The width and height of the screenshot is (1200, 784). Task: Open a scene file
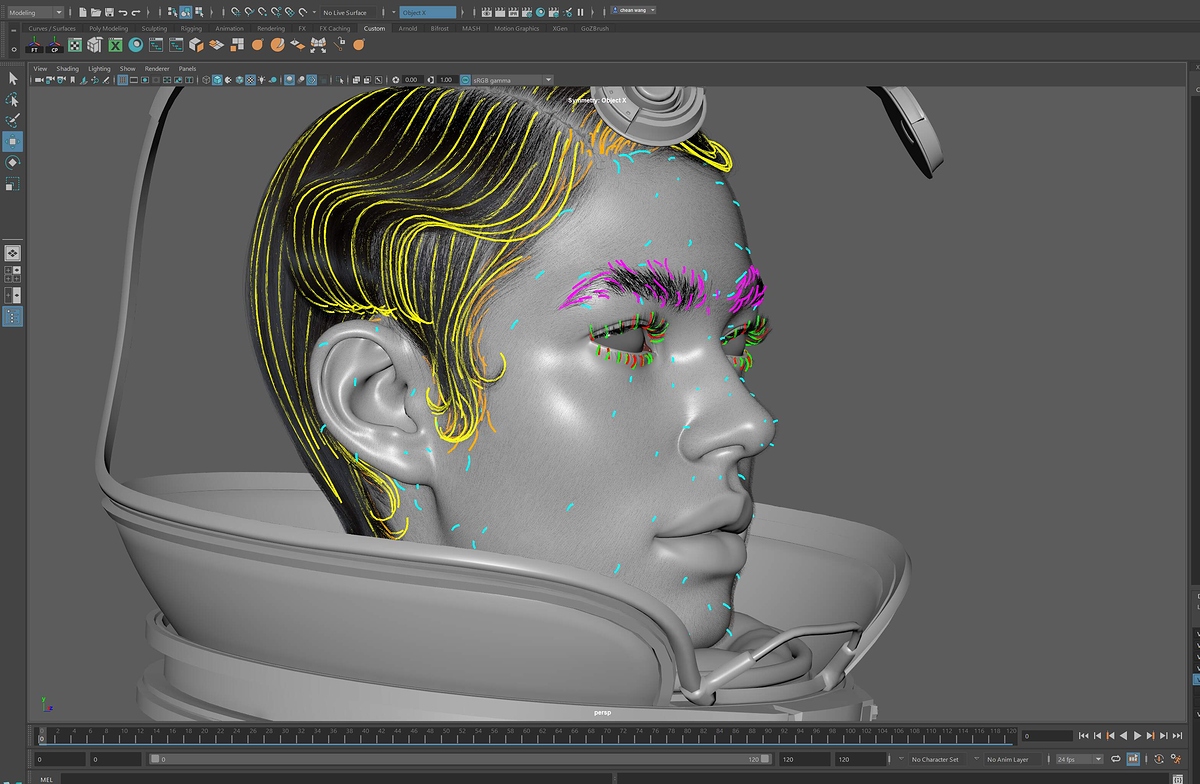click(x=96, y=12)
